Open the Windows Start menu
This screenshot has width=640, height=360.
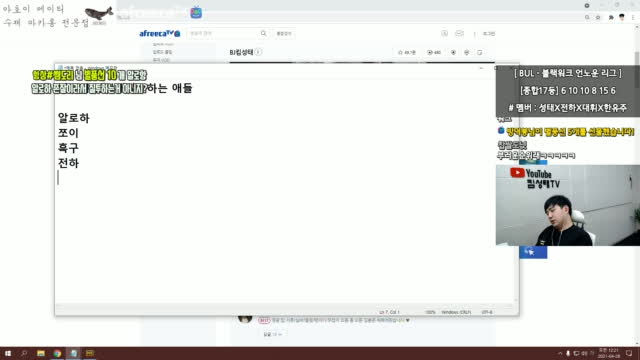click(8, 353)
